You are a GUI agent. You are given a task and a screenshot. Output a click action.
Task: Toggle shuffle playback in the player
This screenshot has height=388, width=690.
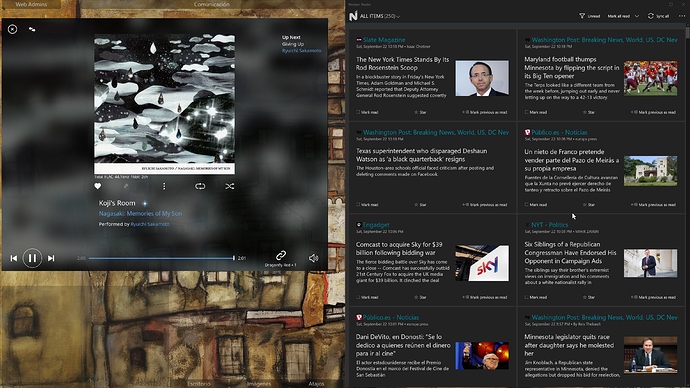[x=230, y=186]
